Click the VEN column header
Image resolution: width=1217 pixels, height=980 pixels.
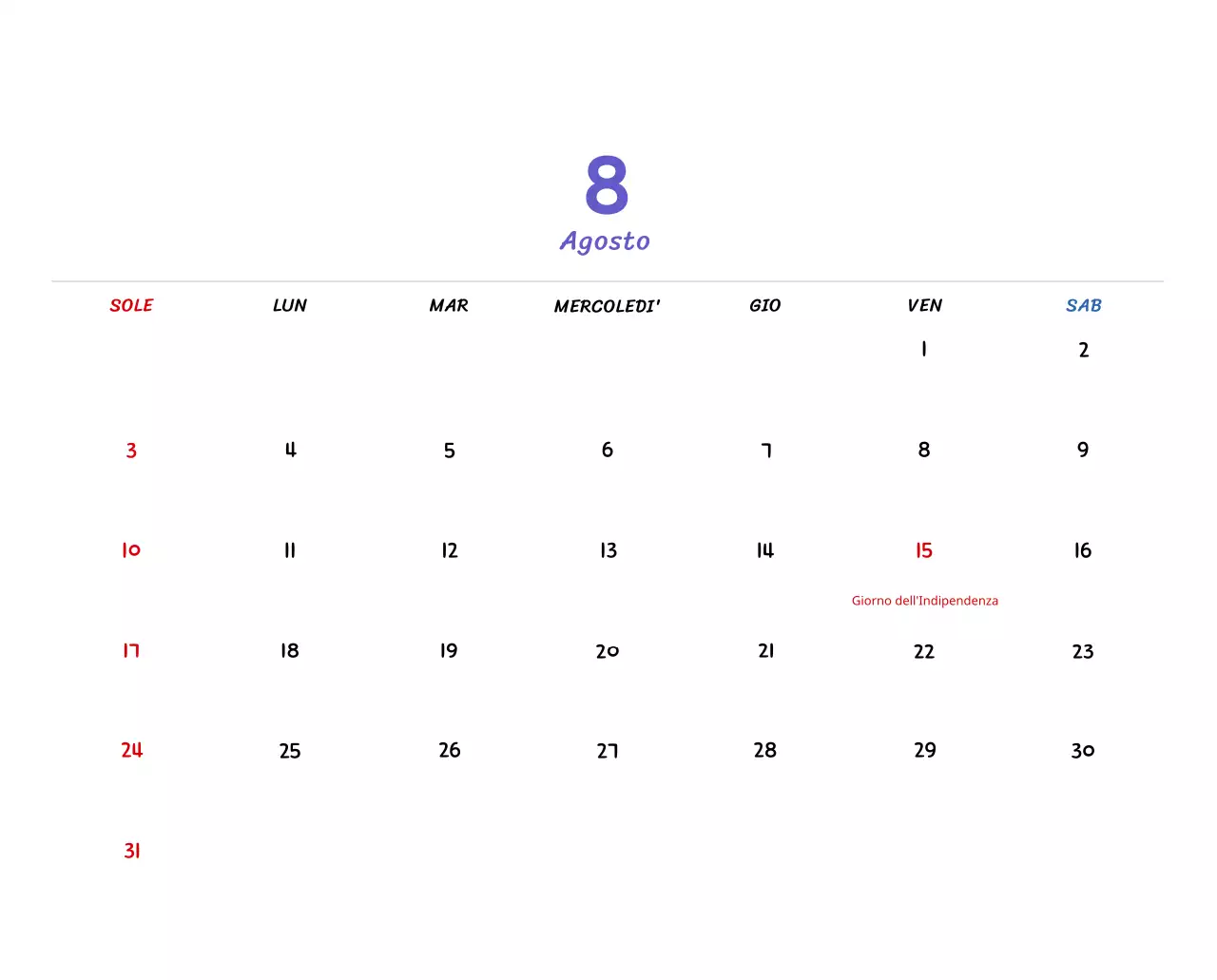click(923, 305)
